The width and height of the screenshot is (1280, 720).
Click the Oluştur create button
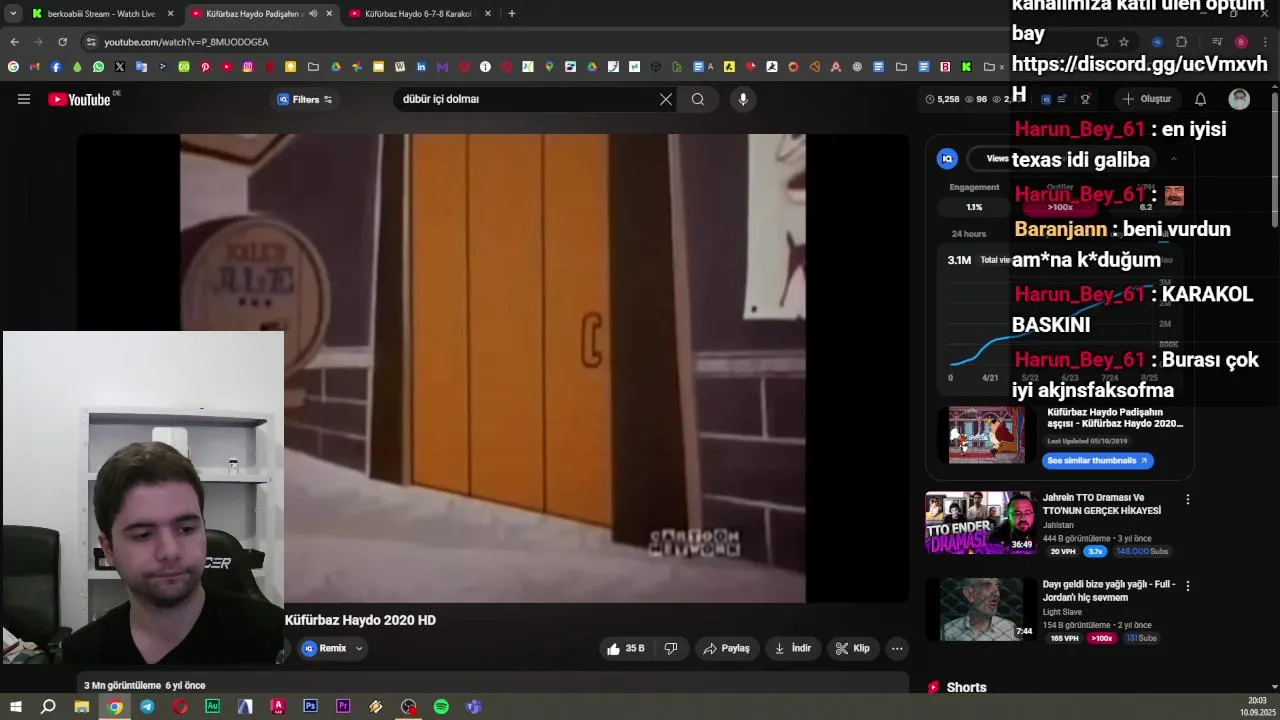pos(1146,99)
